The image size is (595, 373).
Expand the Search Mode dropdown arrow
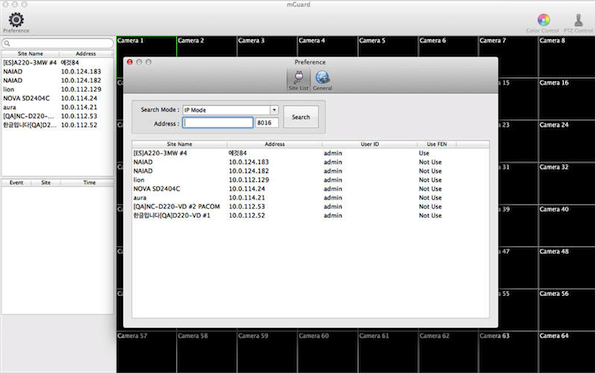[274, 110]
